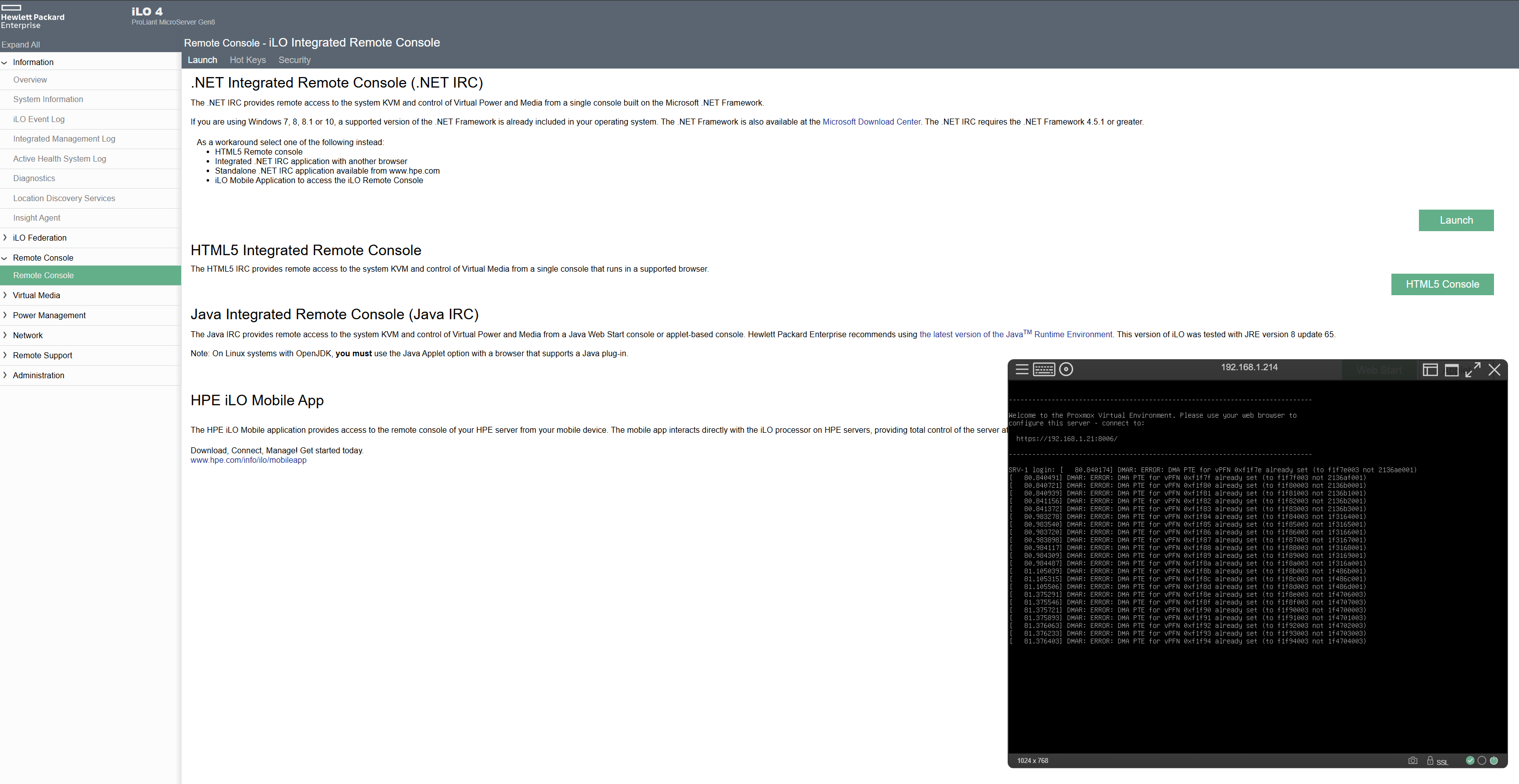
Task: Open the Microsoft Download Center link
Action: (x=871, y=122)
